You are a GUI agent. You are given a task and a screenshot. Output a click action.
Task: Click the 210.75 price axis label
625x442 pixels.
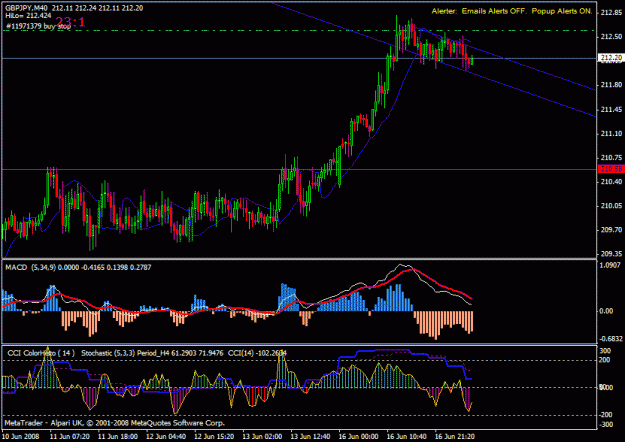(x=611, y=158)
